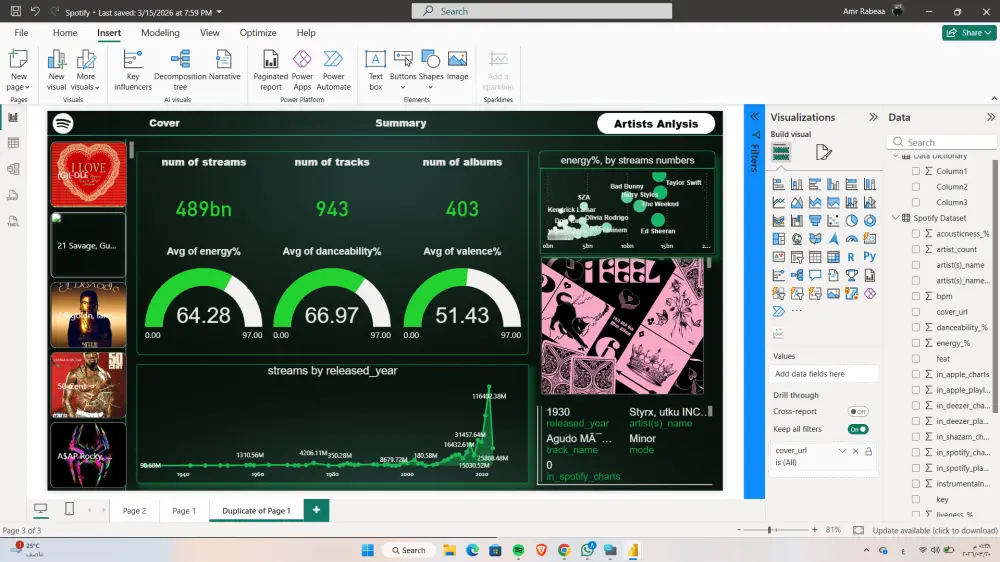Image resolution: width=1000 pixels, height=562 pixels.
Task: Check the Column1 field checkbox
Action: point(916,171)
